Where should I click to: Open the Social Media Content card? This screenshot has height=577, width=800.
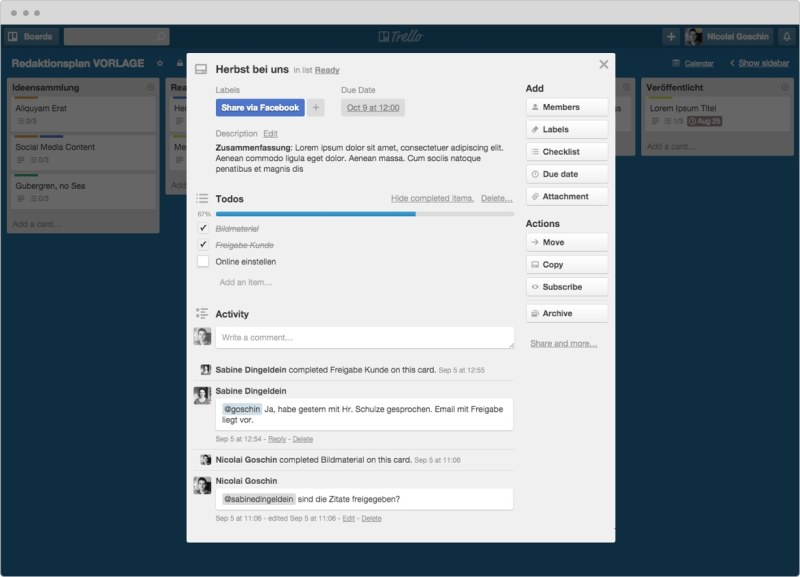(83, 152)
